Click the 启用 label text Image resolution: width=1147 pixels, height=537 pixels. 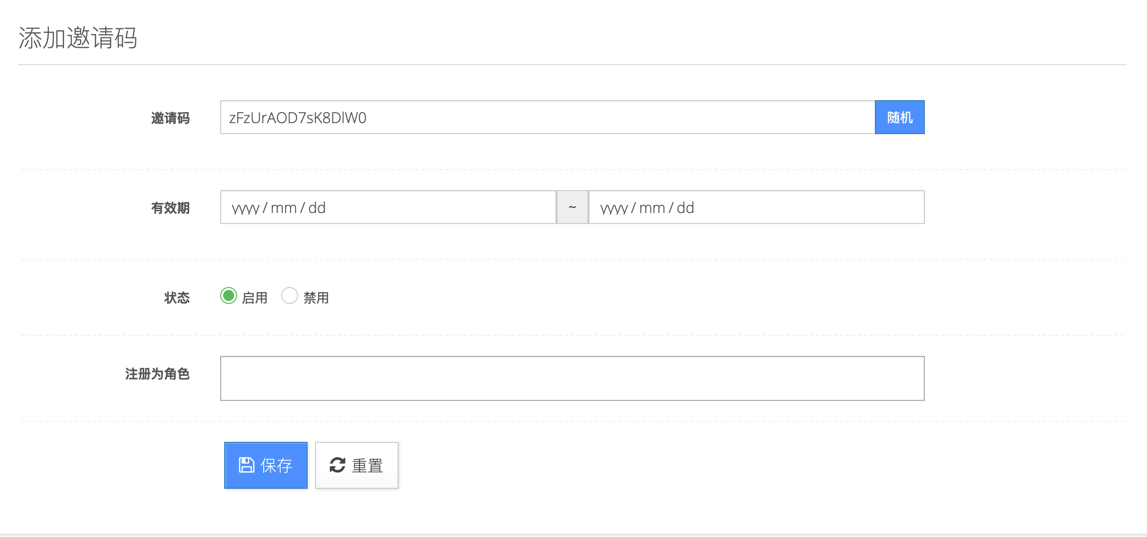coord(255,298)
